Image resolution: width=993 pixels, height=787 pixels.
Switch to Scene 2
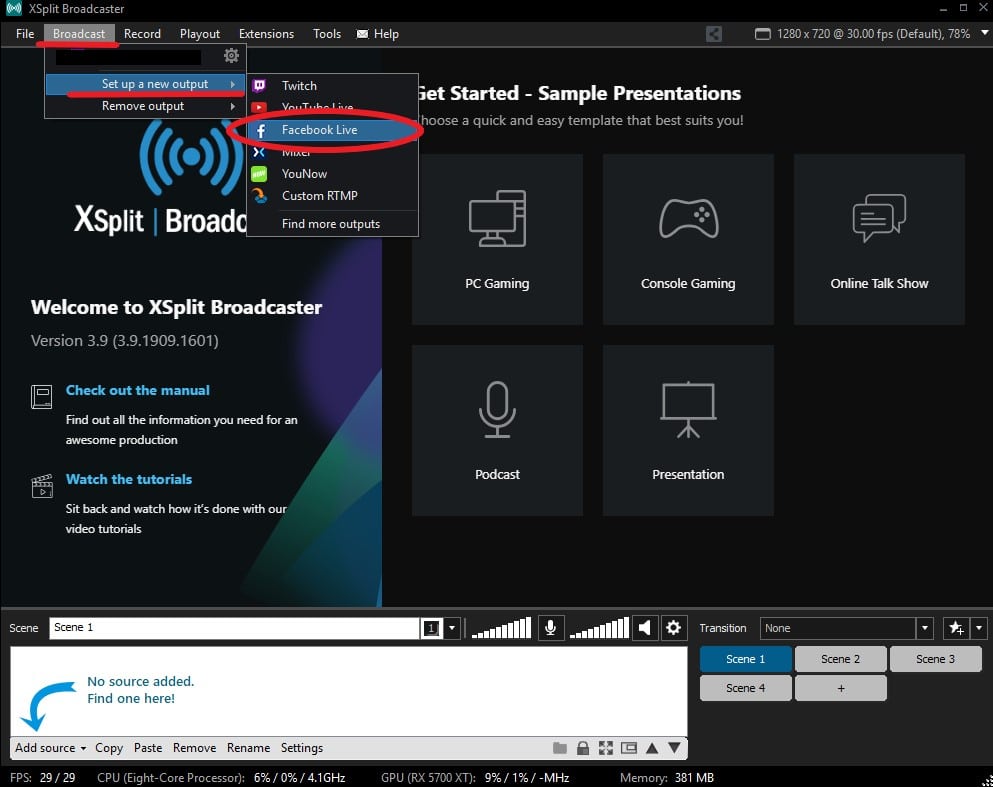coord(840,659)
